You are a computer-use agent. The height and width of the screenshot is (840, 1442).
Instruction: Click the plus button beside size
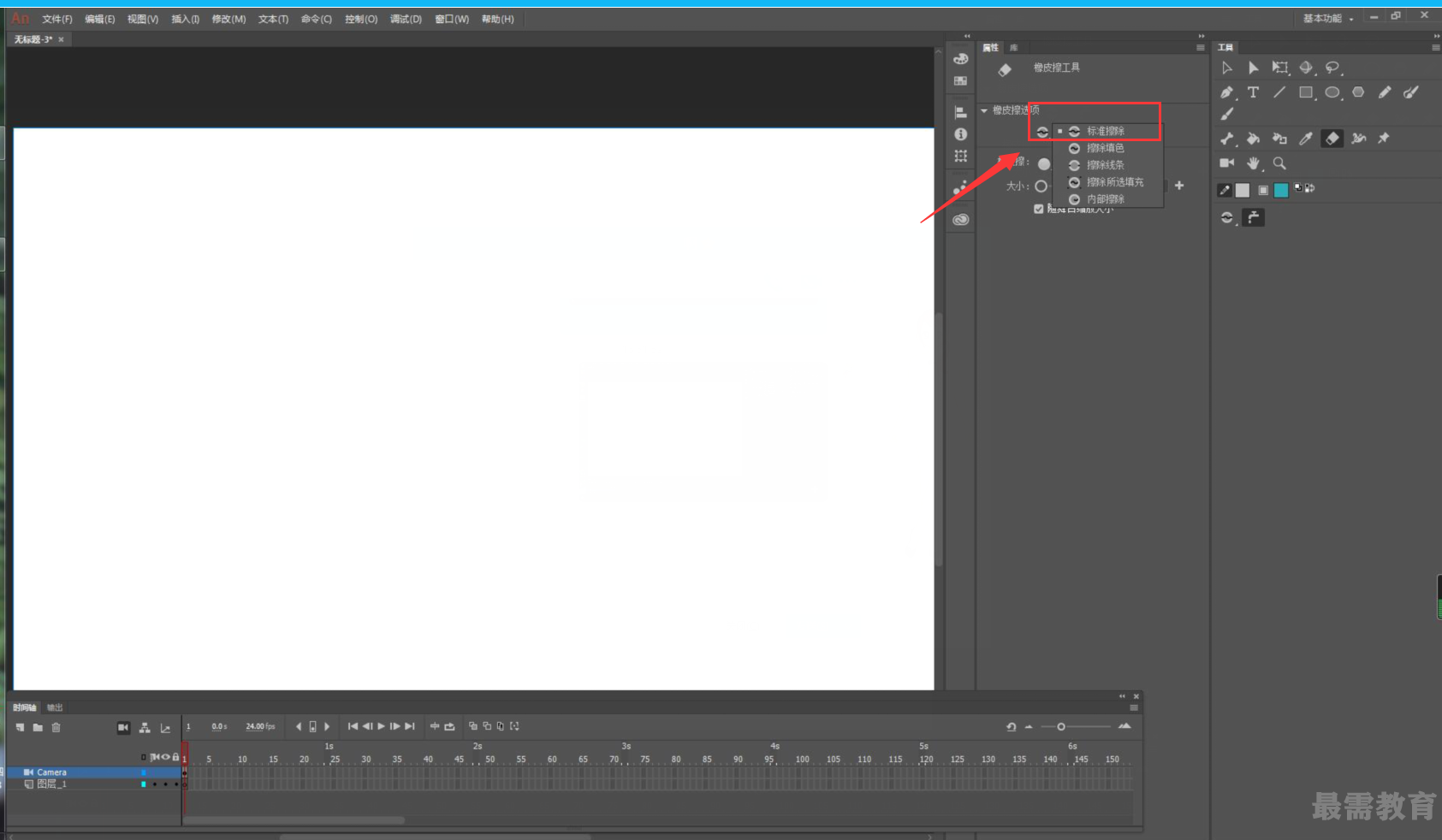(x=1179, y=186)
